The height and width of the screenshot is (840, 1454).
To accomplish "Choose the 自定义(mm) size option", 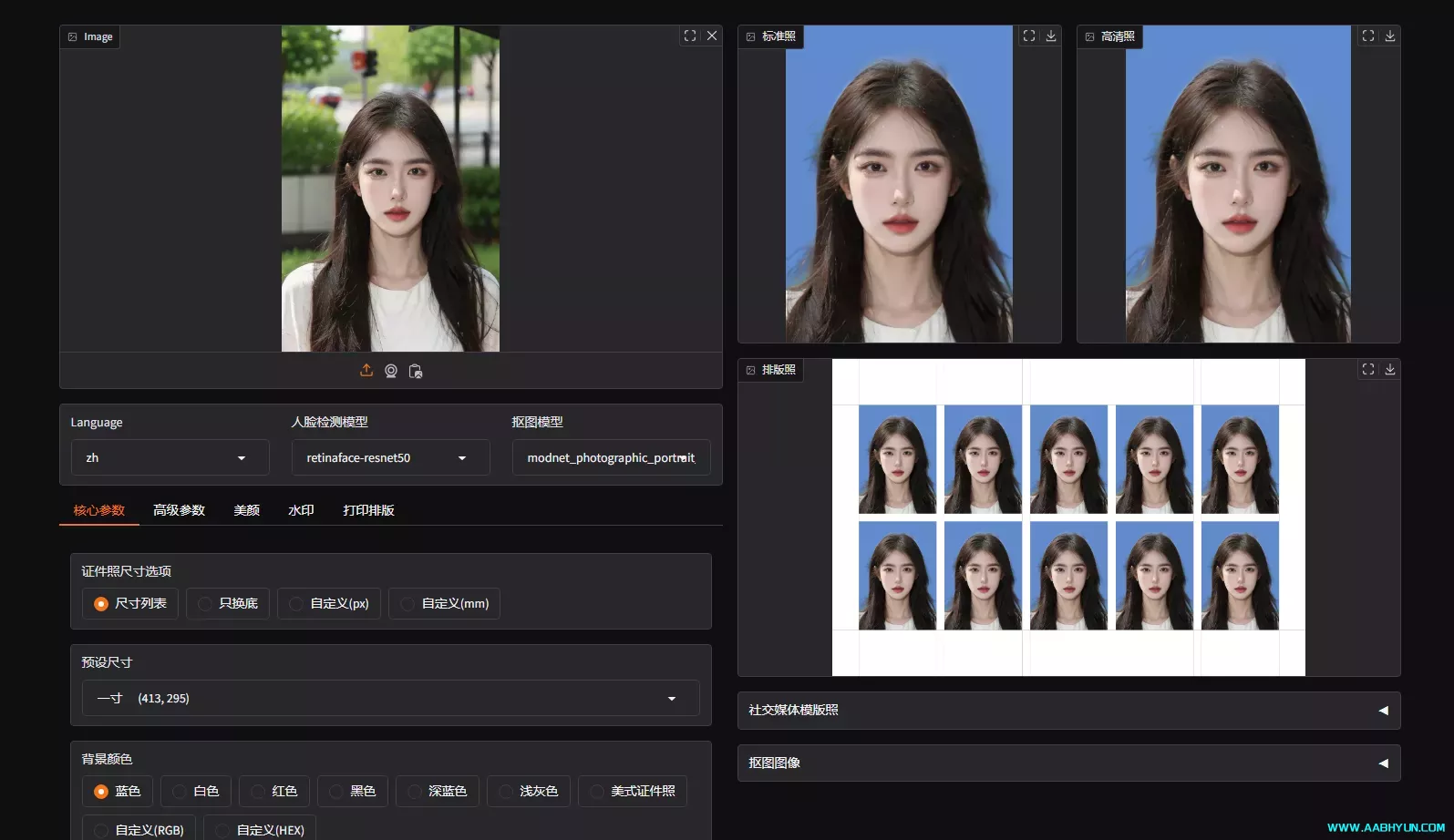I will [444, 603].
